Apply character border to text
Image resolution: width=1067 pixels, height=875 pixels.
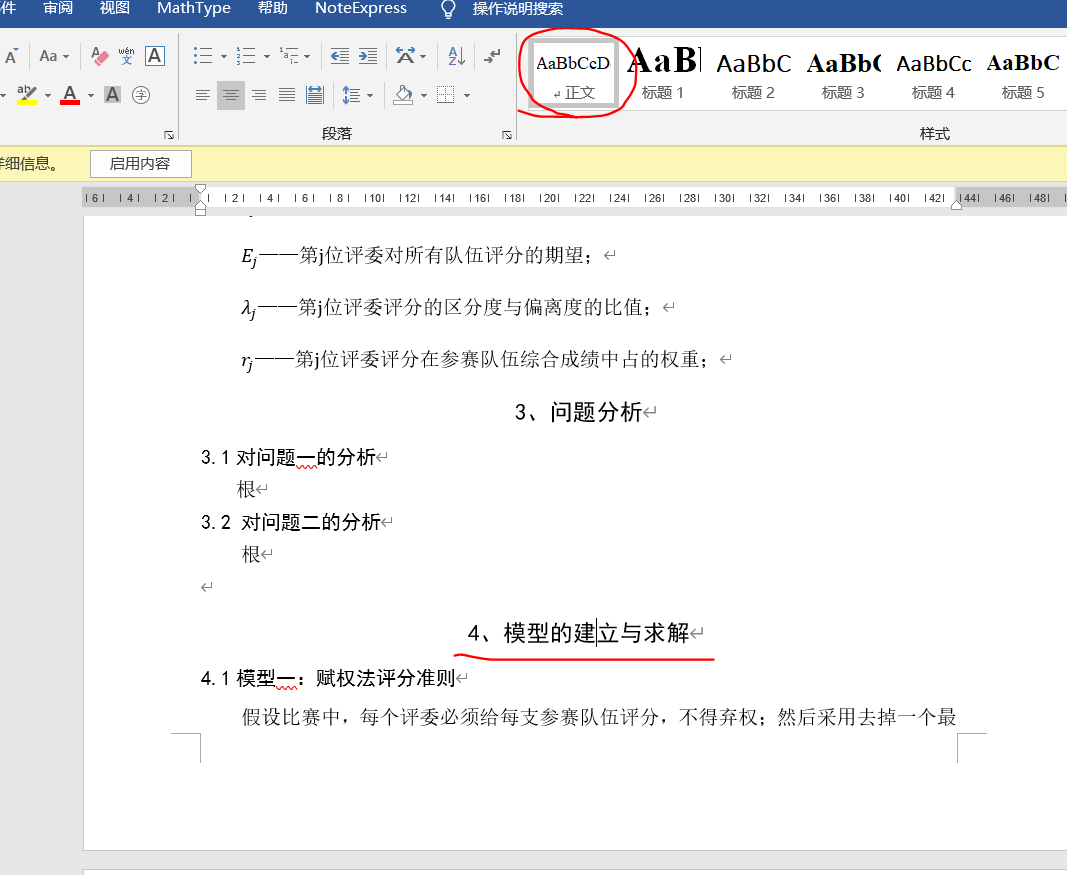[155, 56]
